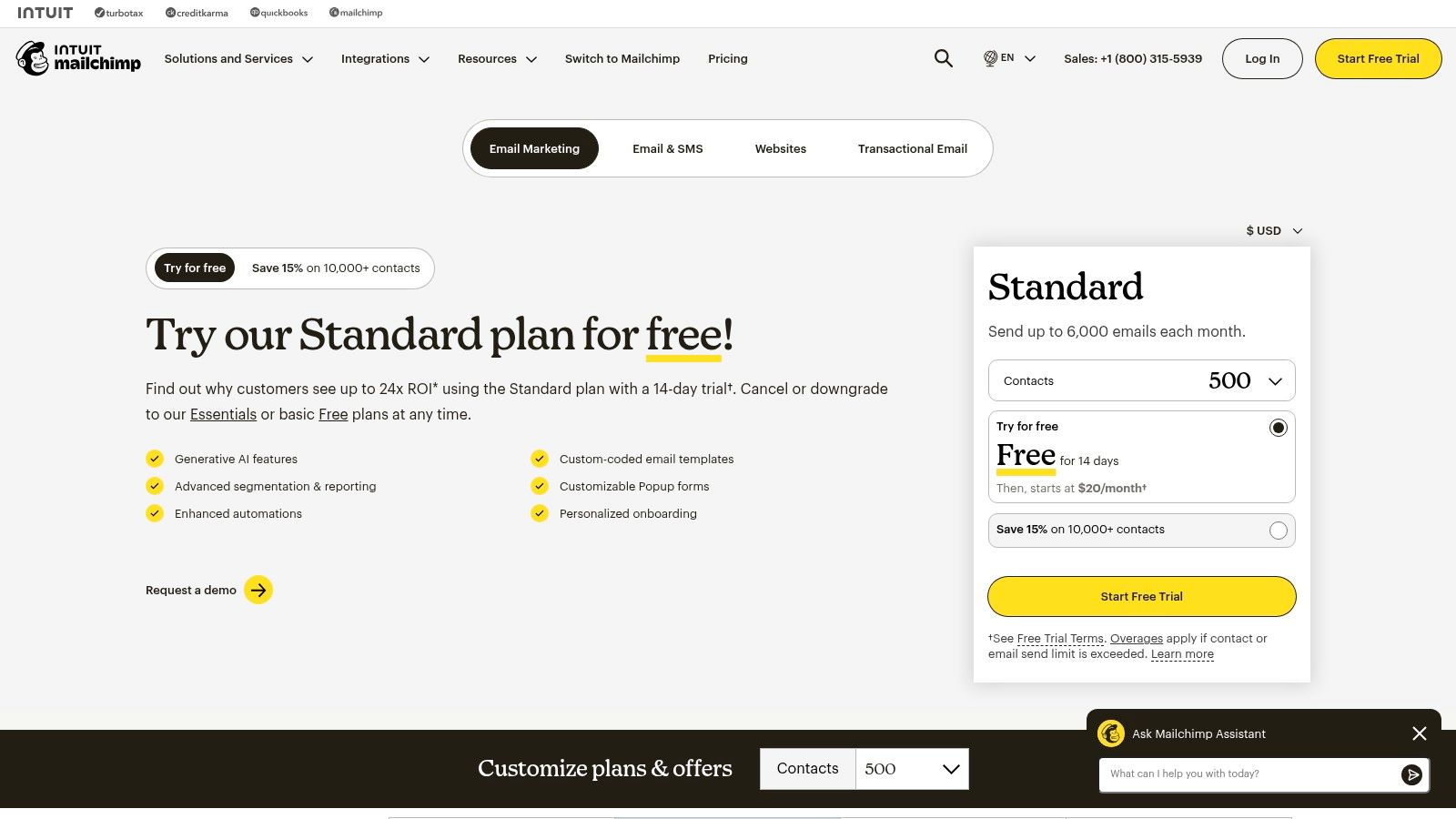Image resolution: width=1456 pixels, height=819 pixels.
Task: Open the search icon in the navbar
Action: tap(943, 58)
